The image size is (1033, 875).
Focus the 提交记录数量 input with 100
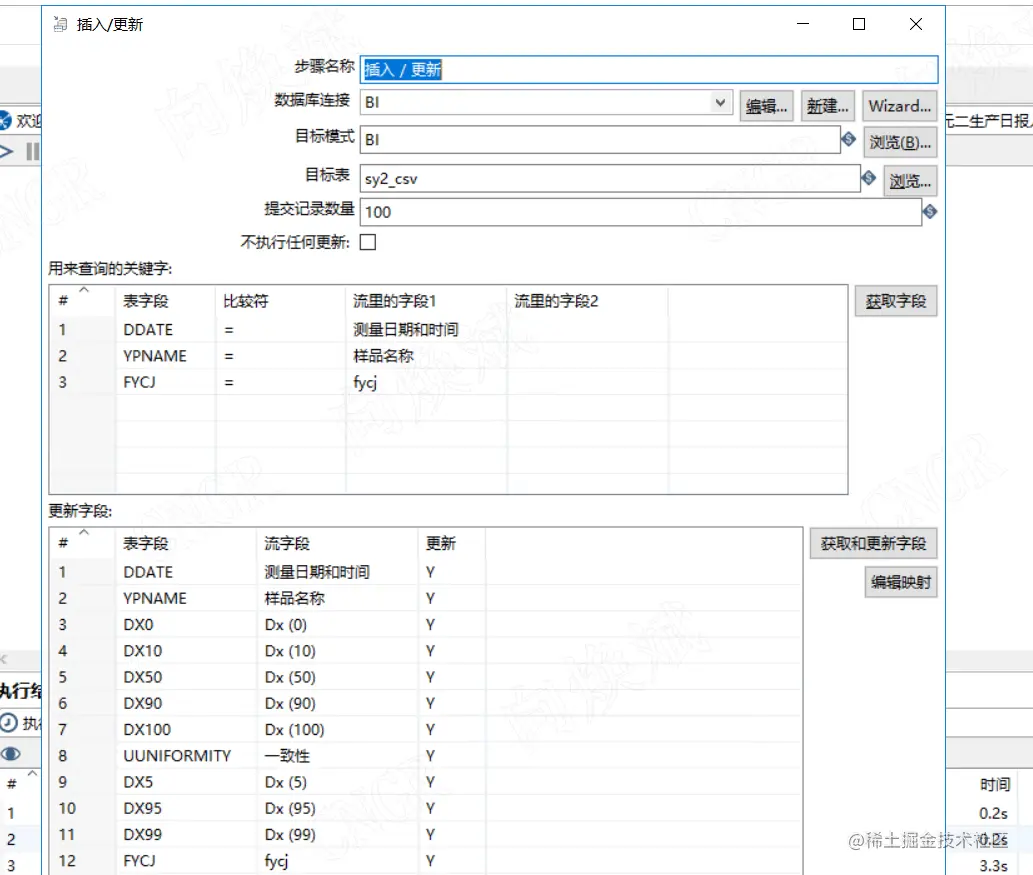(x=640, y=212)
